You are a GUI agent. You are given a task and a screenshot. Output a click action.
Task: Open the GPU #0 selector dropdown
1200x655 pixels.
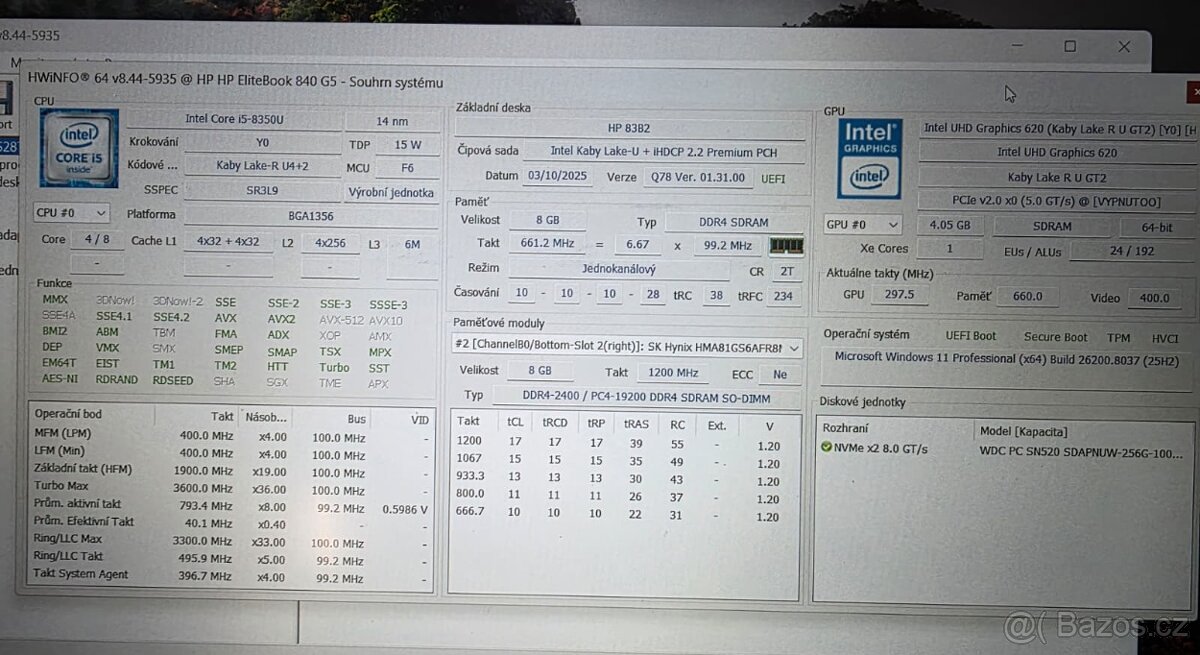(x=861, y=224)
